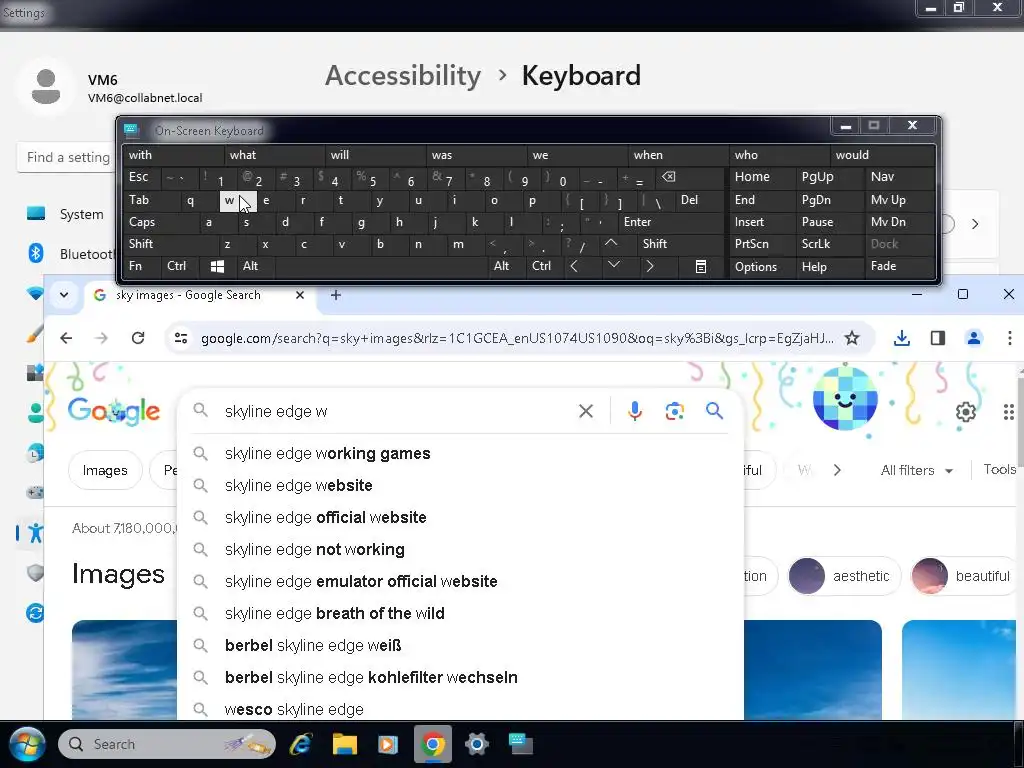This screenshot has width=1024, height=768.
Task: Expand the Settings option chevron at right
Action: click(x=975, y=224)
